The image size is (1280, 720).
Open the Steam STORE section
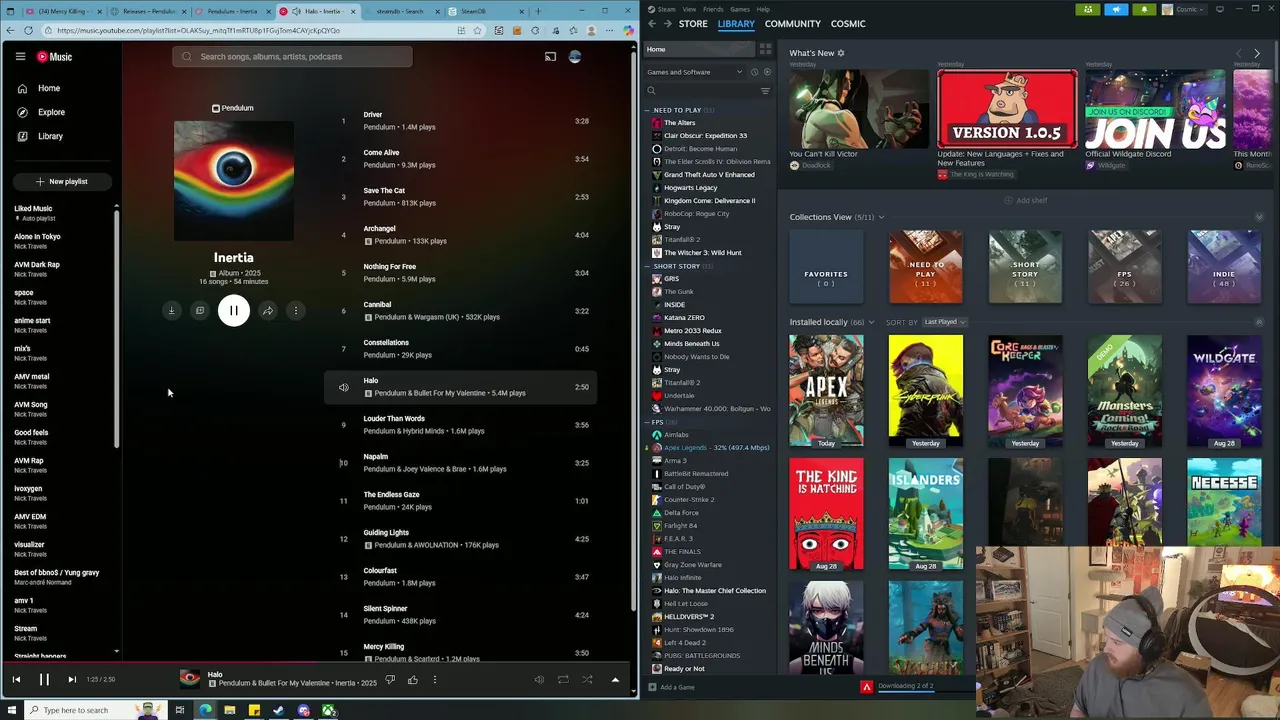tap(693, 24)
